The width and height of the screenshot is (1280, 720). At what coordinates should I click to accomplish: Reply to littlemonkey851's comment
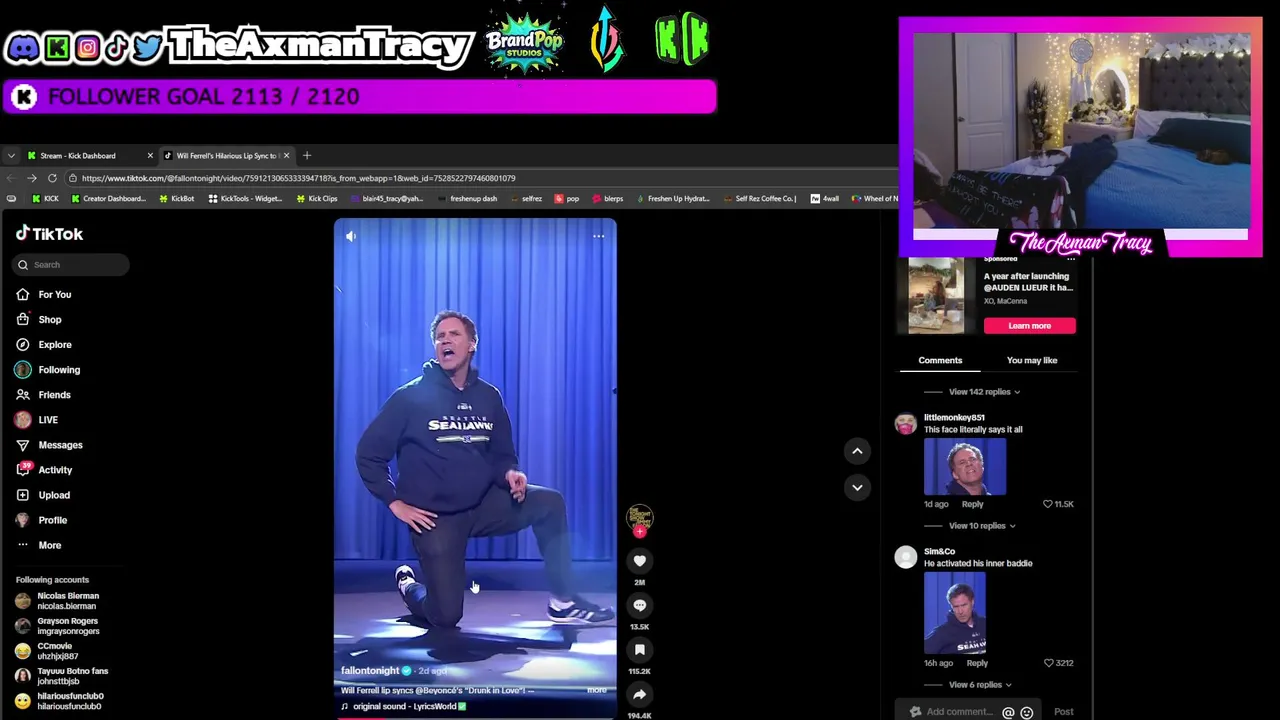click(x=972, y=504)
